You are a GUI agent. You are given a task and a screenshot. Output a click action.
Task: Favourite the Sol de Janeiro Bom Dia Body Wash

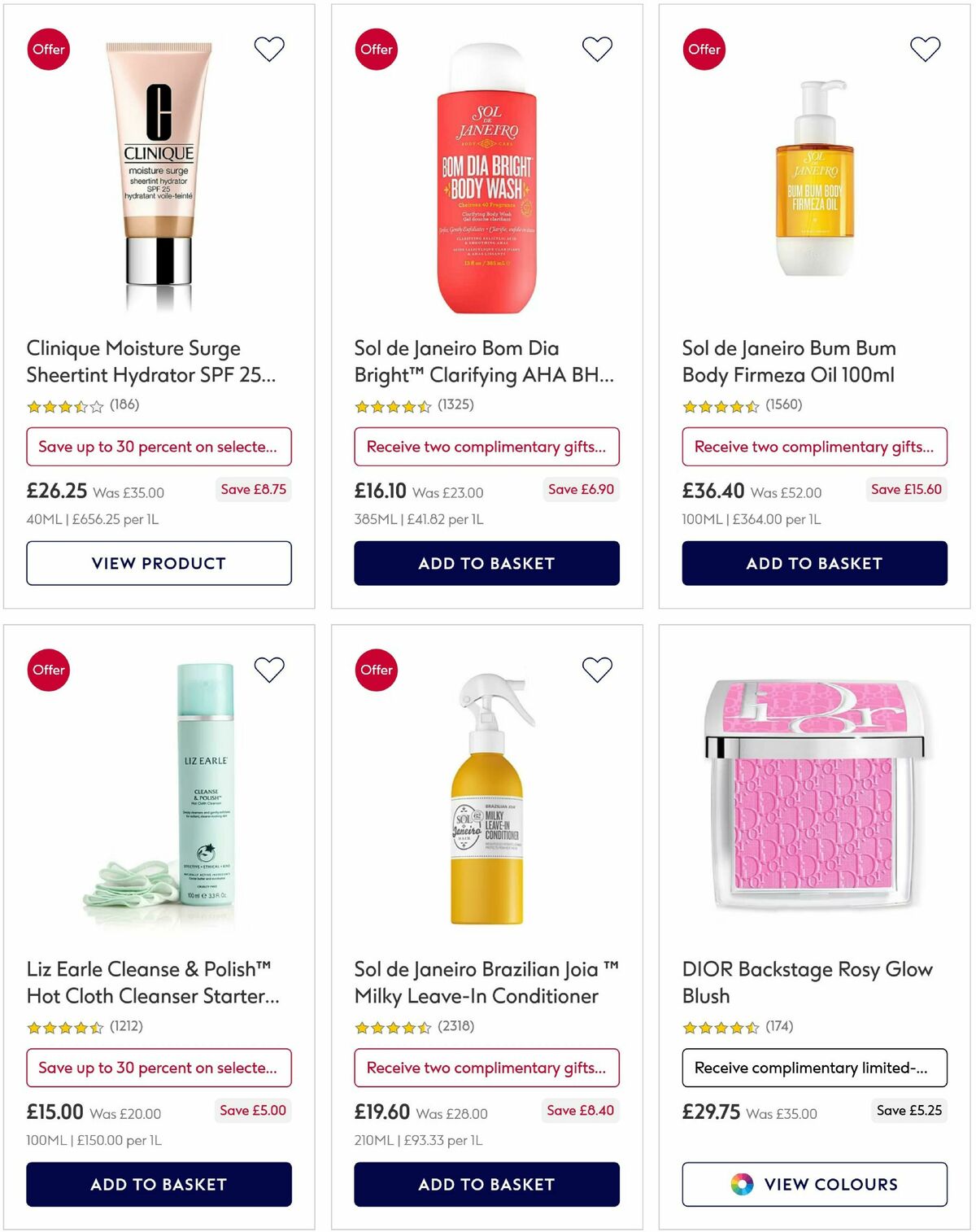pos(597,49)
